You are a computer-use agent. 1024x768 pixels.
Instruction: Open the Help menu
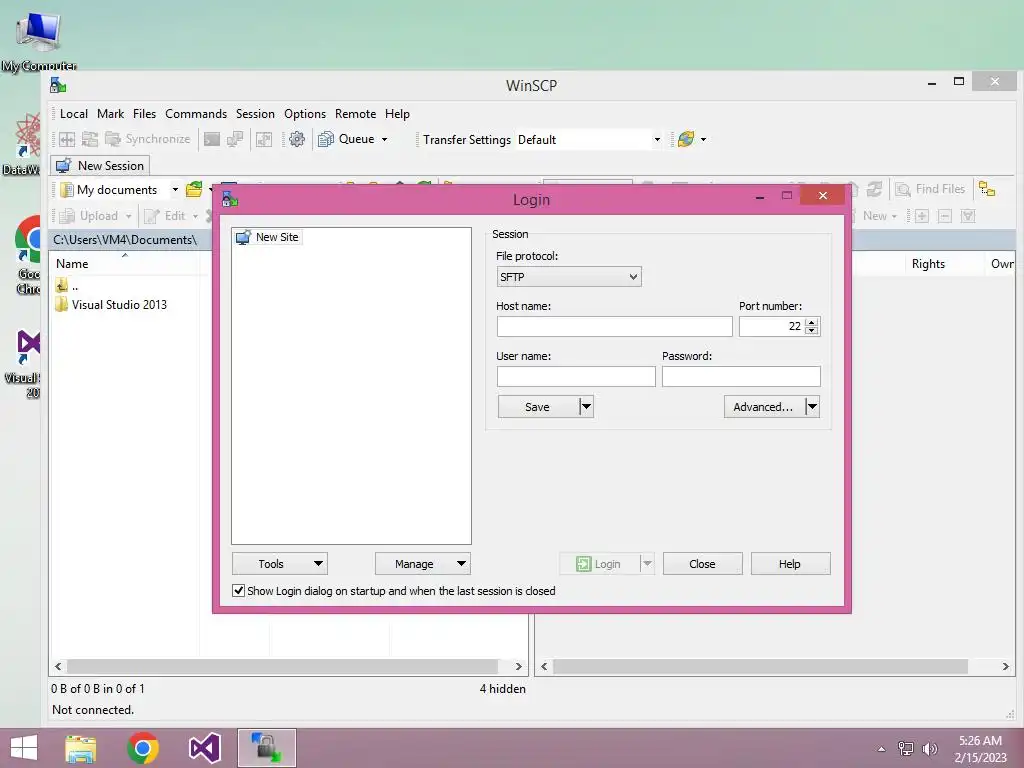pos(397,114)
